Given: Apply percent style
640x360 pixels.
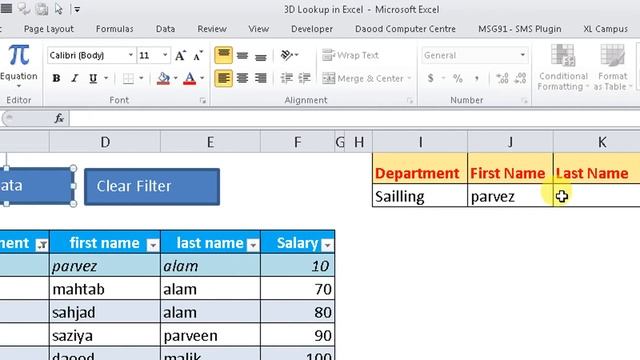Looking at the screenshot, I should point(458,78).
